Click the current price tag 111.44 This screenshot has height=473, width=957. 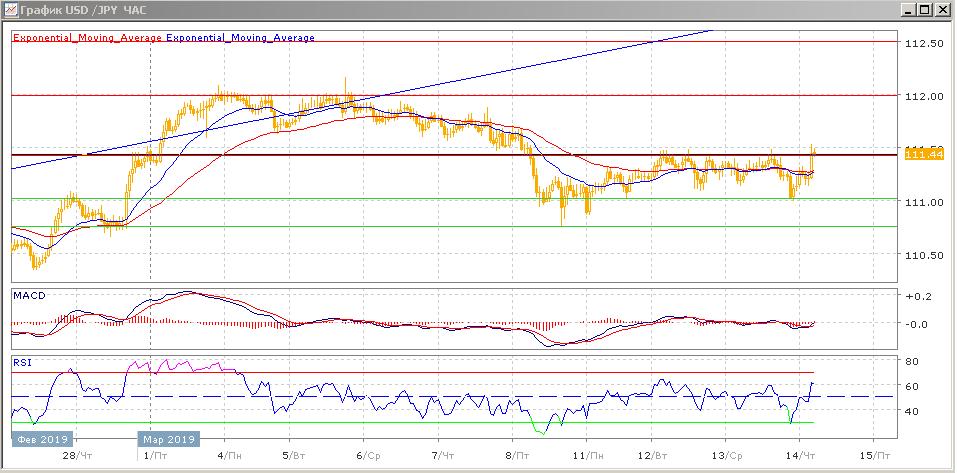tap(923, 153)
